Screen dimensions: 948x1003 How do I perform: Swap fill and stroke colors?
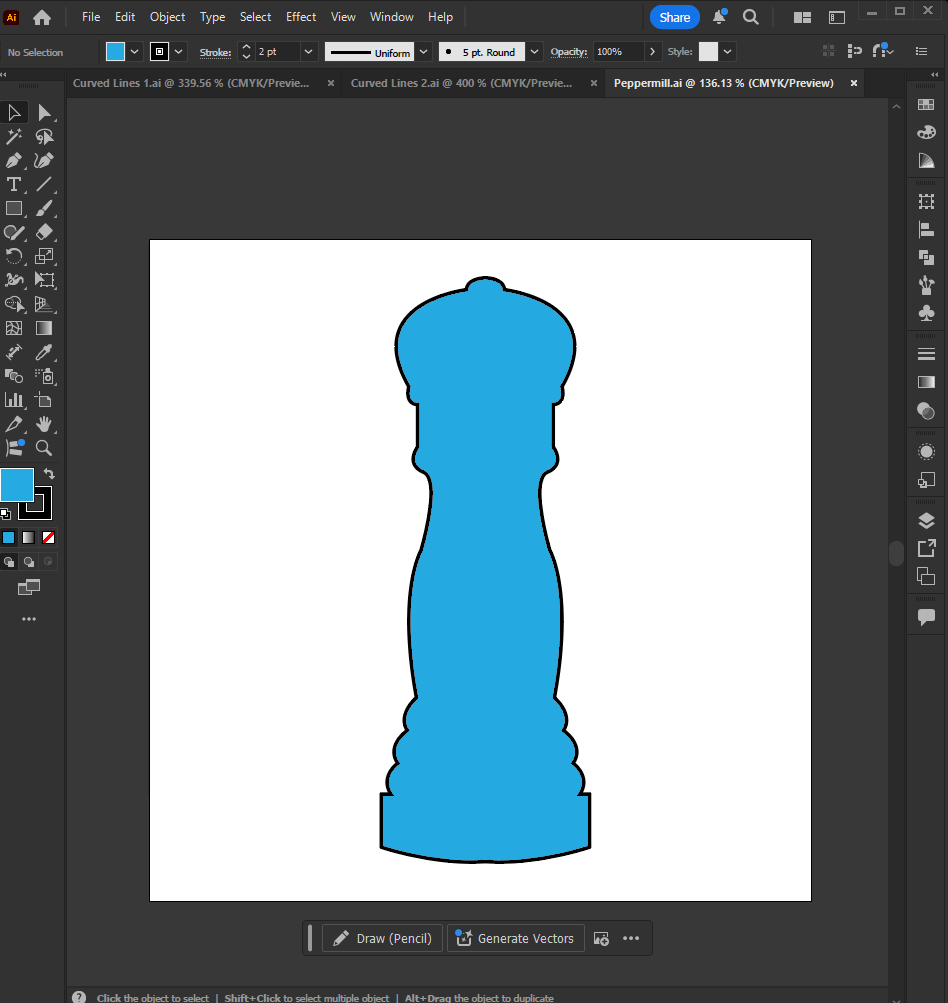point(49,474)
